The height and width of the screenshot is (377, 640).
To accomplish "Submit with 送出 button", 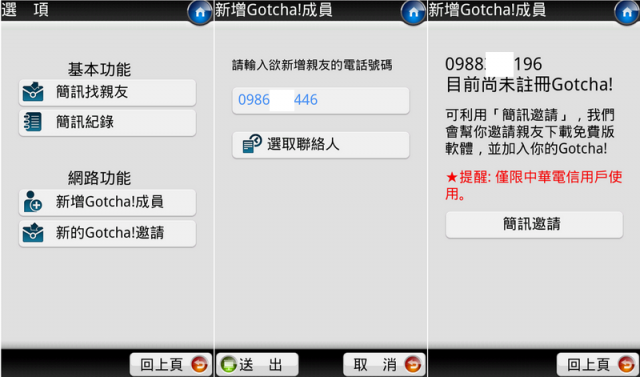I will pos(258,364).
